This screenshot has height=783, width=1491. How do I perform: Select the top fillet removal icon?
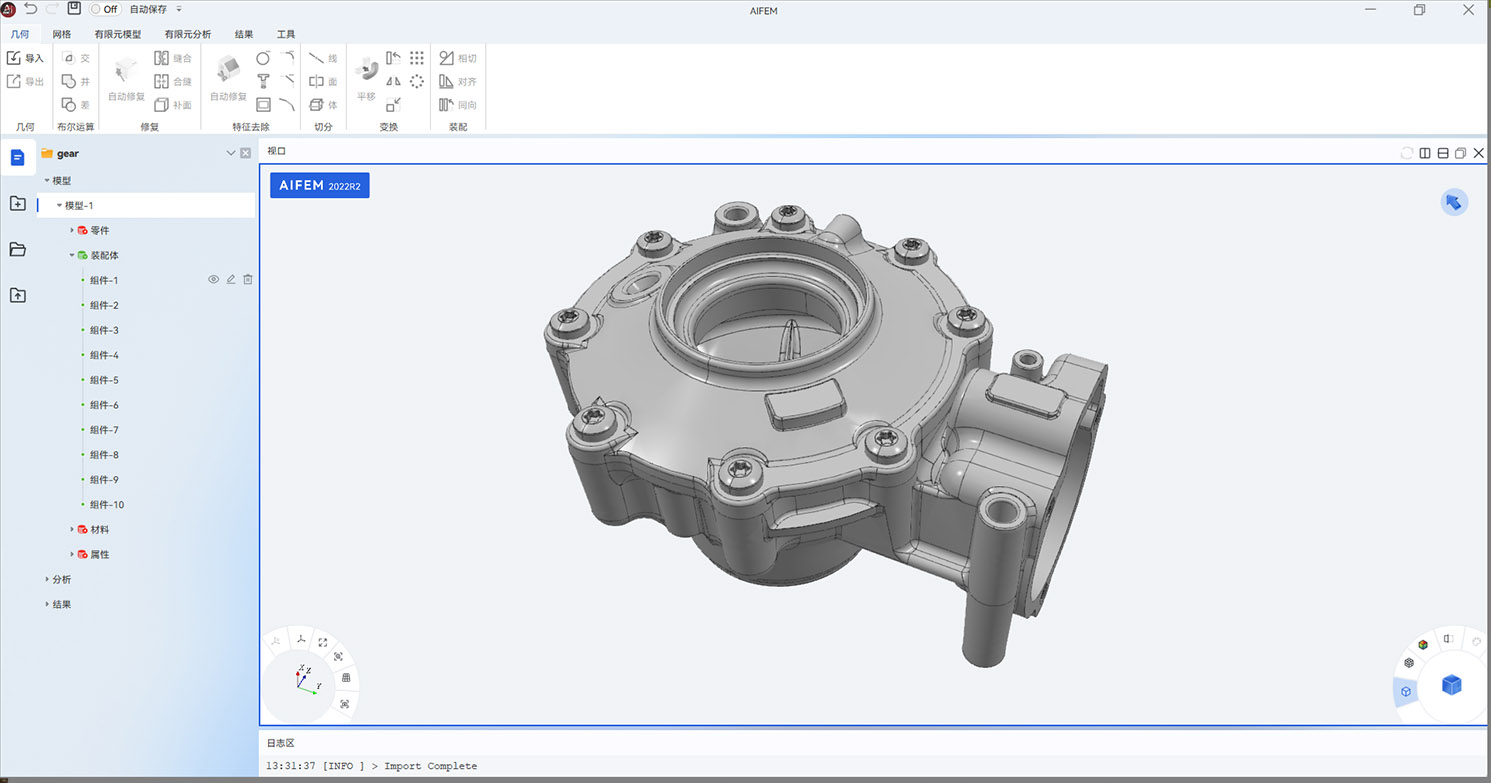288,58
